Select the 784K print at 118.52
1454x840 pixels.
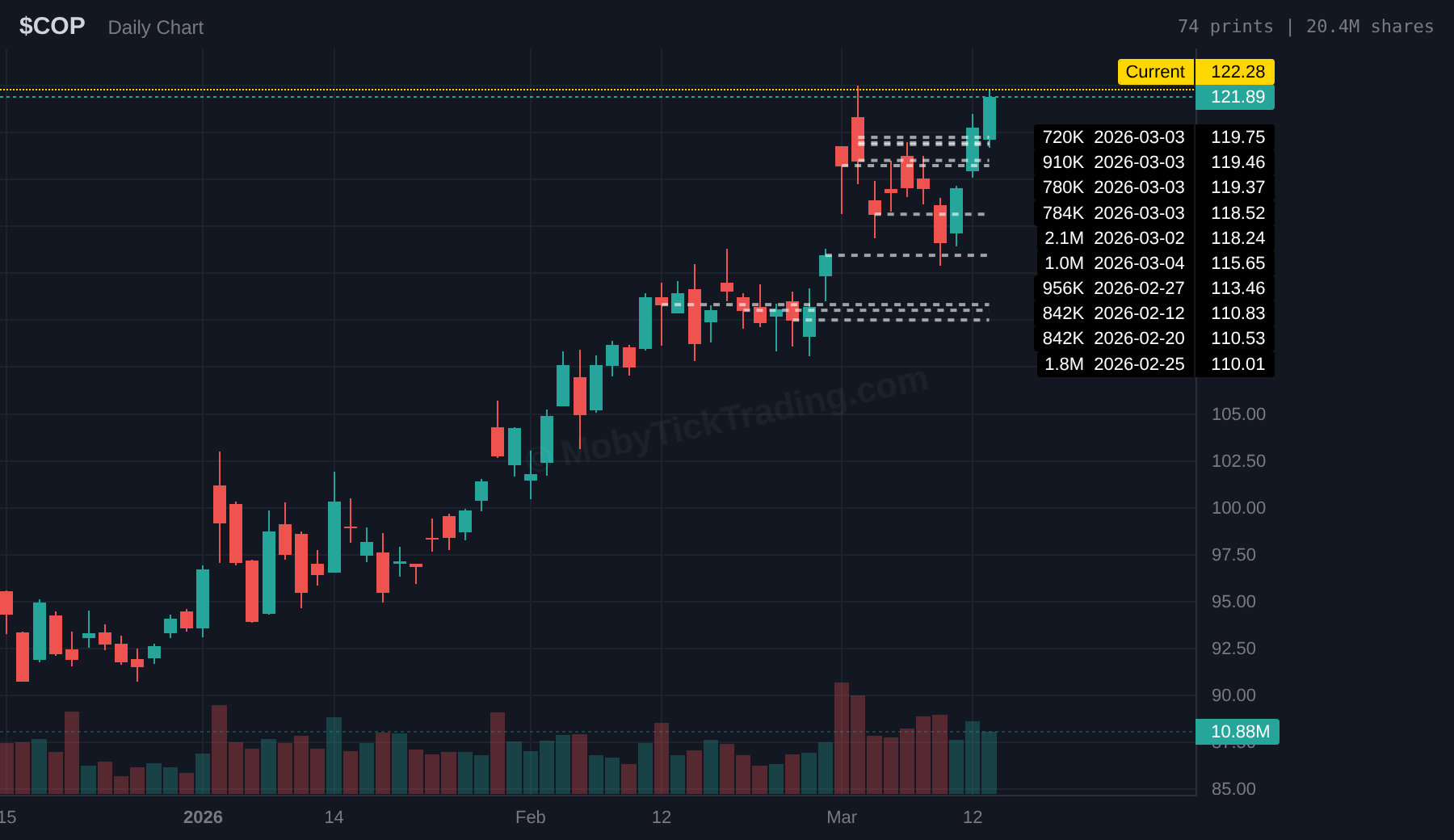(x=1154, y=213)
